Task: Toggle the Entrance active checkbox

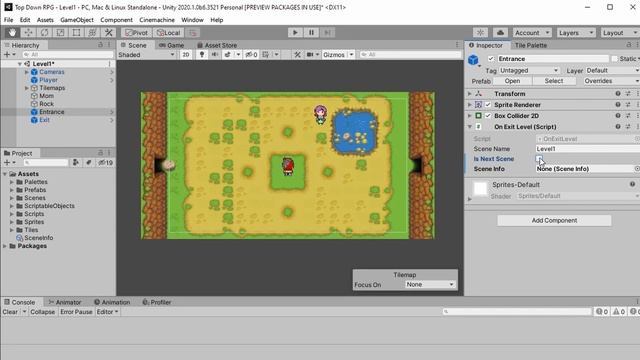Action: pos(491,59)
